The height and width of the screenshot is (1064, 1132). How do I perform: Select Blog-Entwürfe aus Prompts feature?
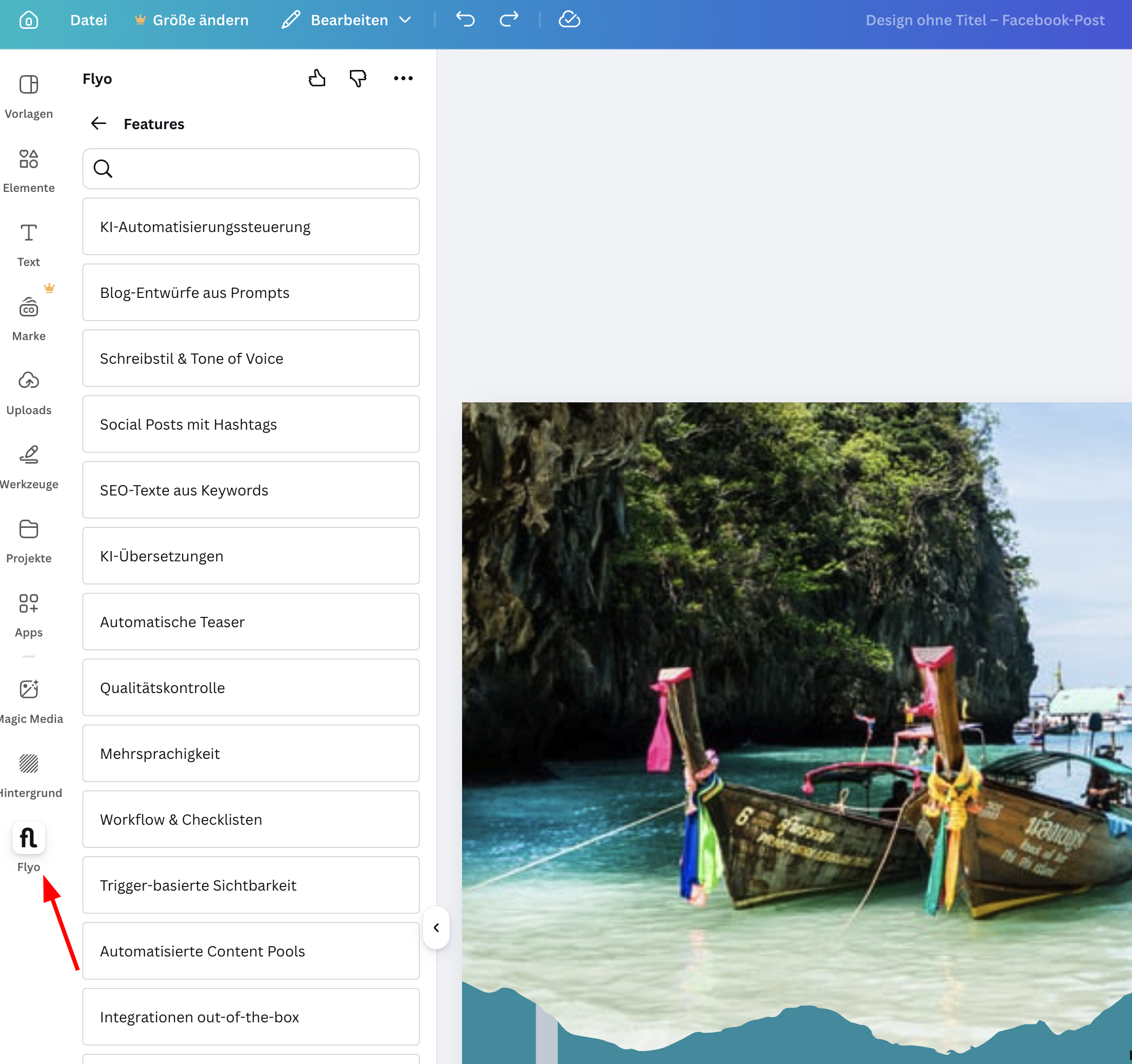click(x=251, y=292)
